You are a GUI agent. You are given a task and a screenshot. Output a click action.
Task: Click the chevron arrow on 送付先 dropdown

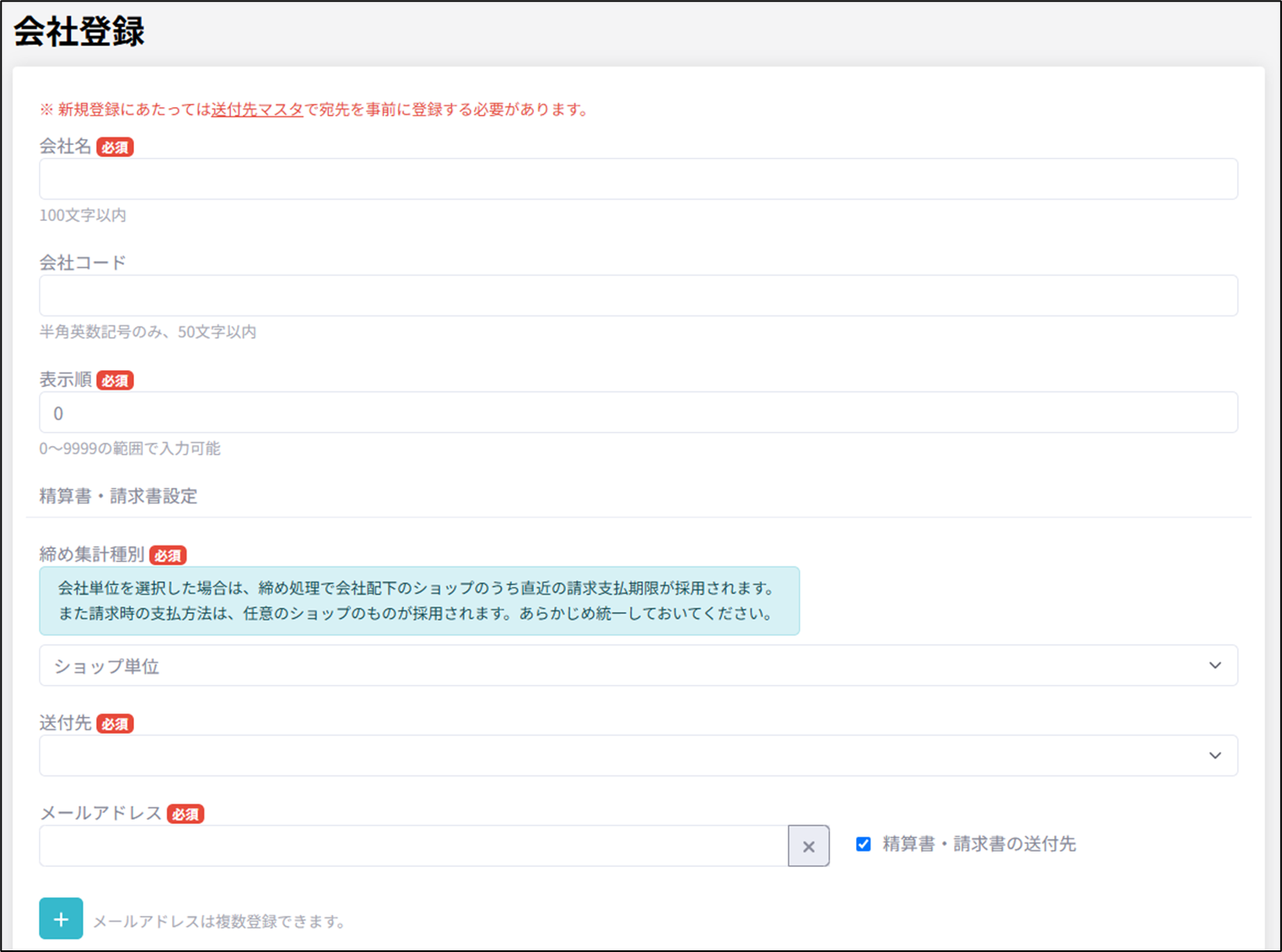click(1215, 756)
